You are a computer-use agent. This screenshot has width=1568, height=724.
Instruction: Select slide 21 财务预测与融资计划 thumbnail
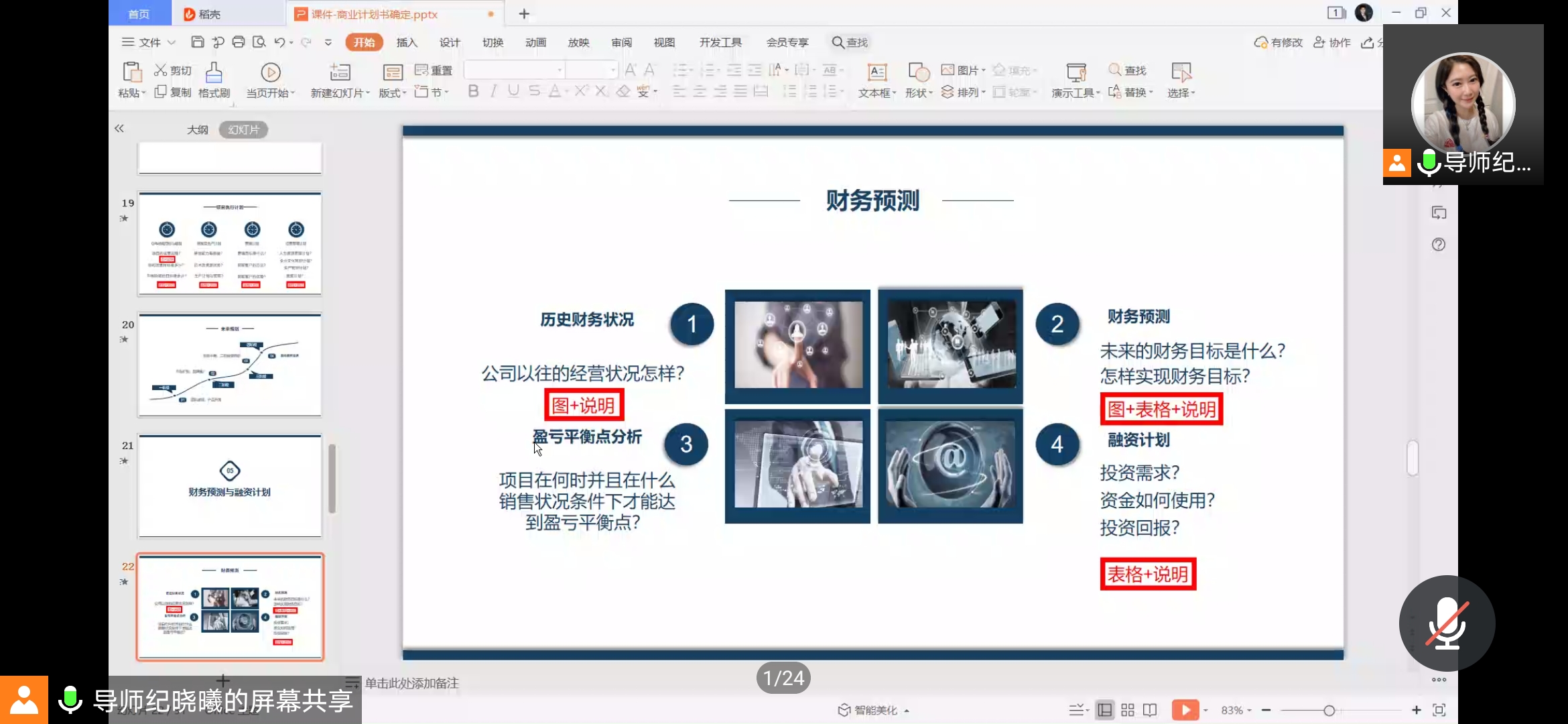click(230, 486)
